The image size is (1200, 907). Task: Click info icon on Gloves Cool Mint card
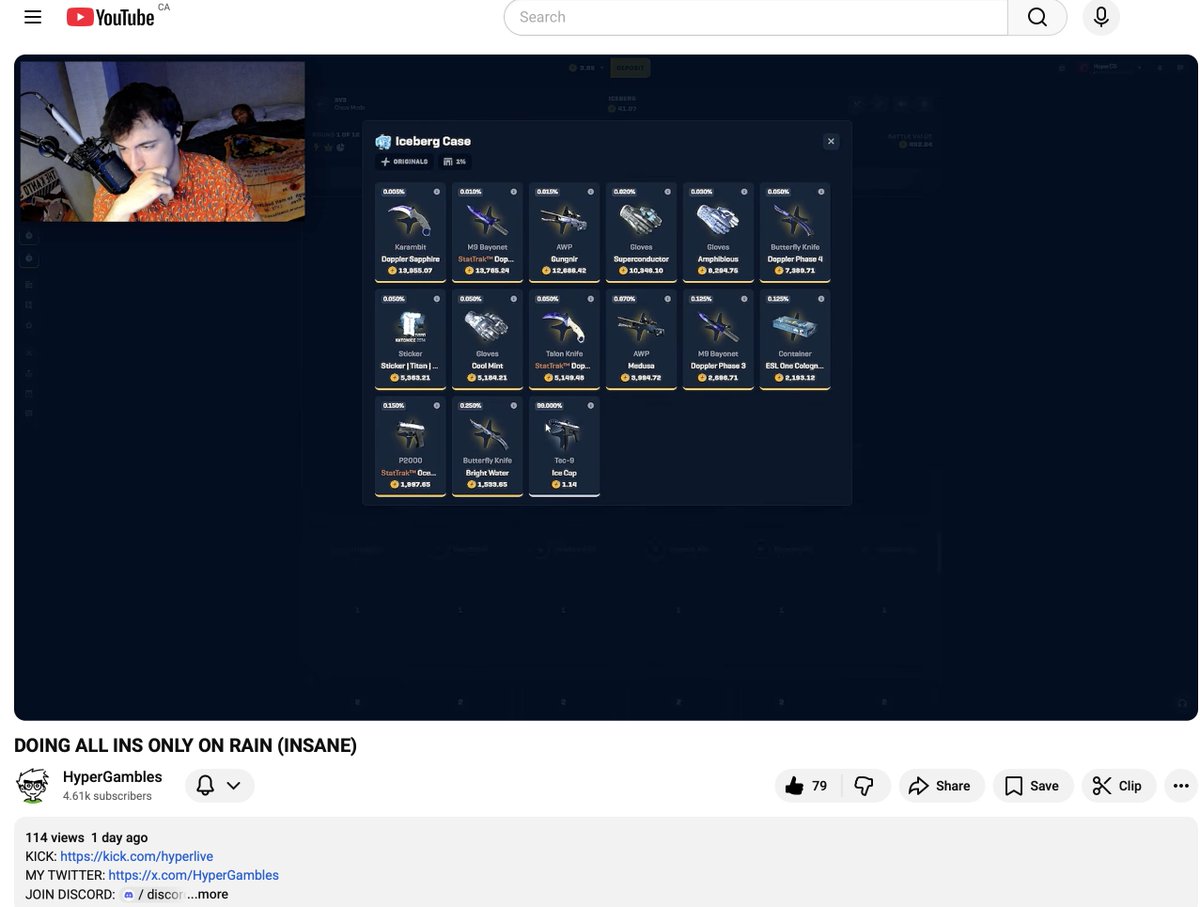(x=513, y=298)
